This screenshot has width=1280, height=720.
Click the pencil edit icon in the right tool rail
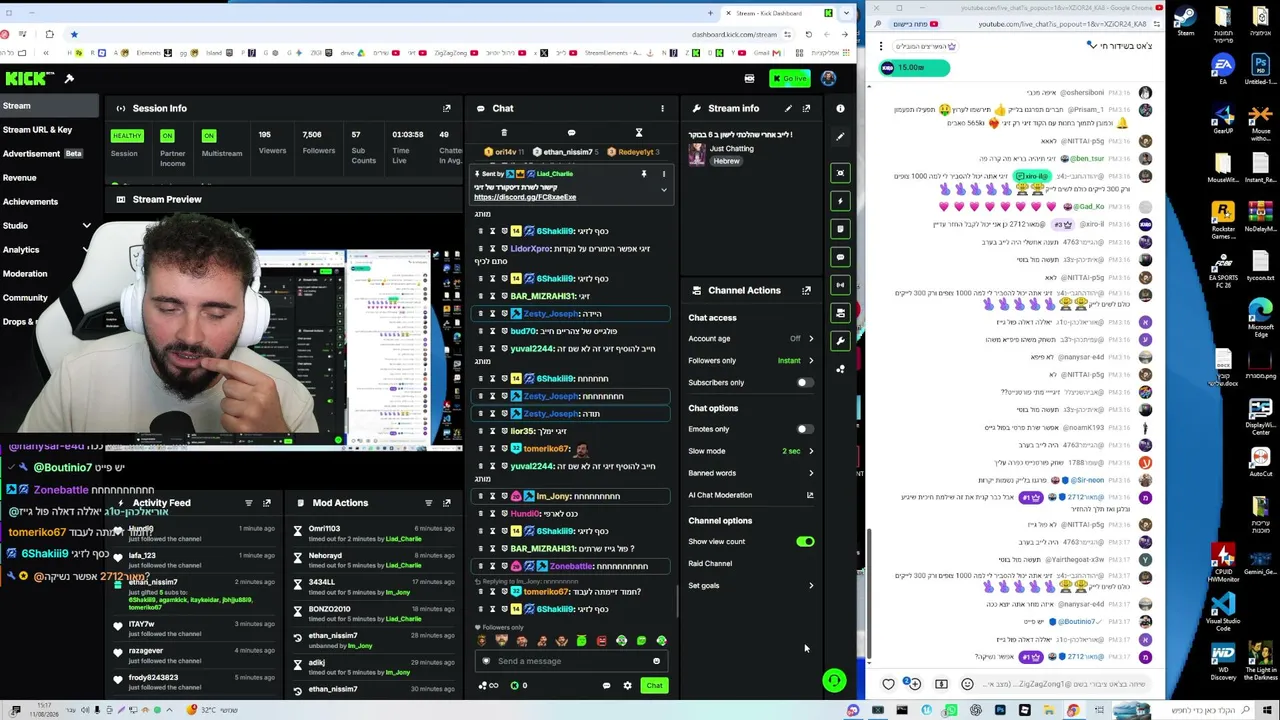[x=840, y=136]
